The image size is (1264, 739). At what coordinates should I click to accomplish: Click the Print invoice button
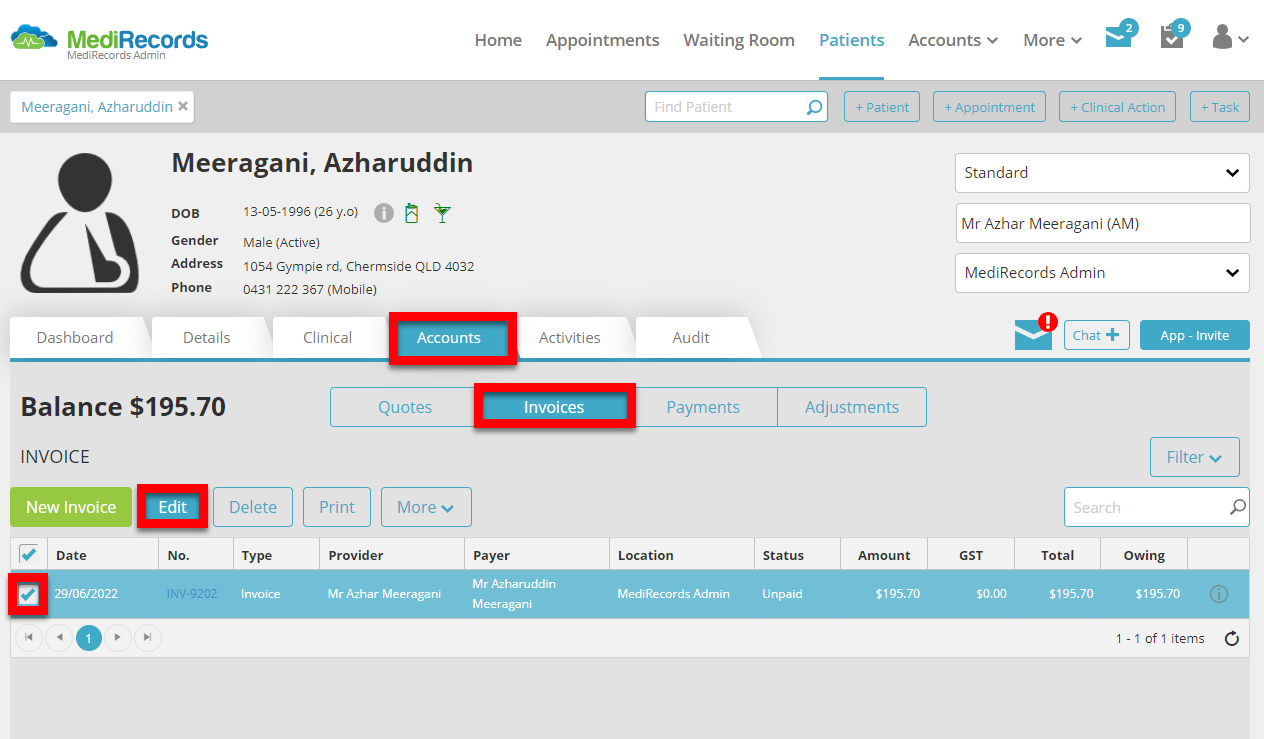pyautogui.click(x=337, y=507)
